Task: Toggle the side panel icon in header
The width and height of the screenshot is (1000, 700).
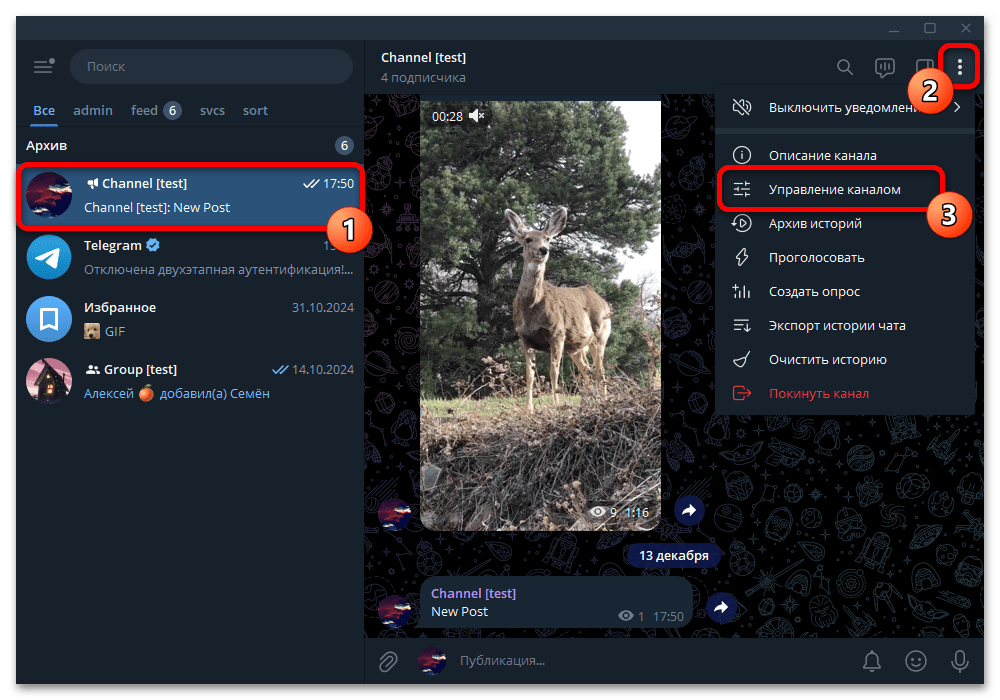Action: [x=924, y=67]
